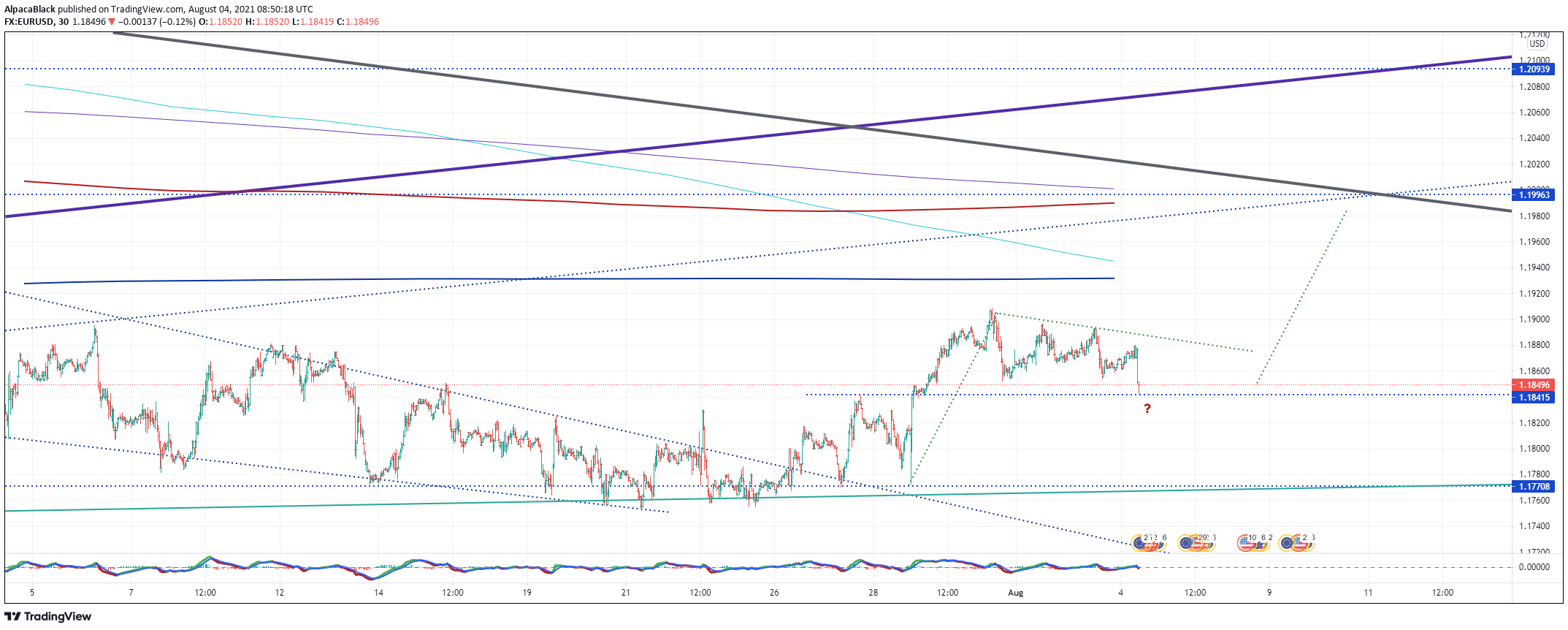Click the FX:EURUSD symbol name
This screenshot has height=630, width=1568.
(28, 22)
